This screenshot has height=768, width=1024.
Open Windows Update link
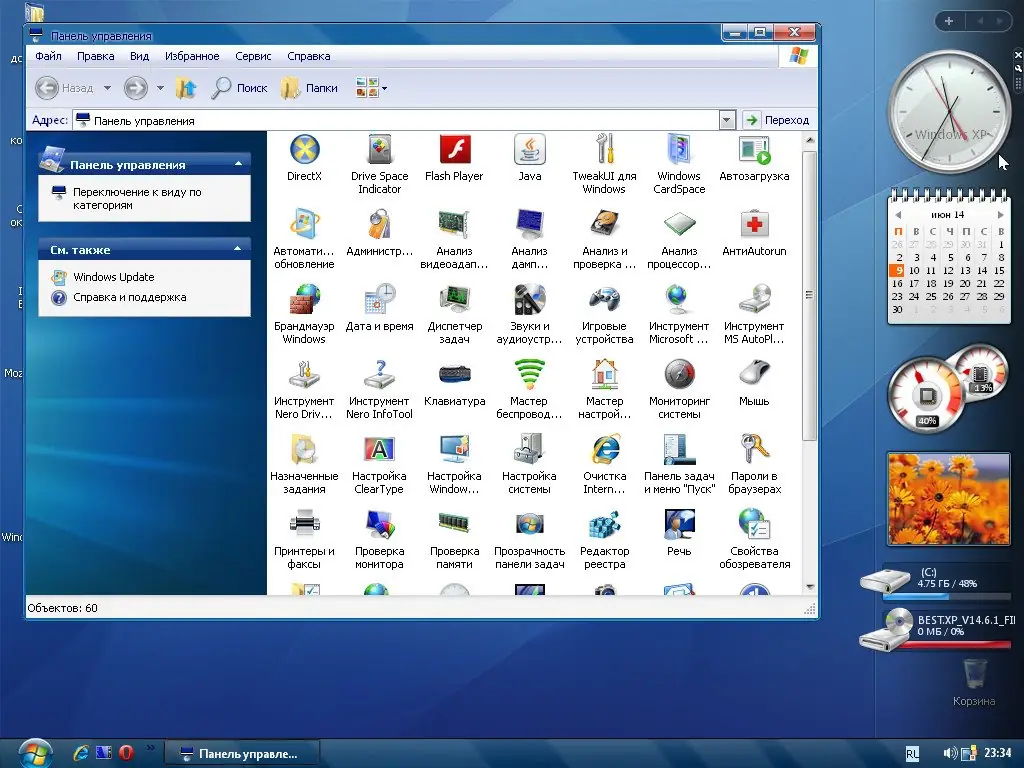(114, 277)
